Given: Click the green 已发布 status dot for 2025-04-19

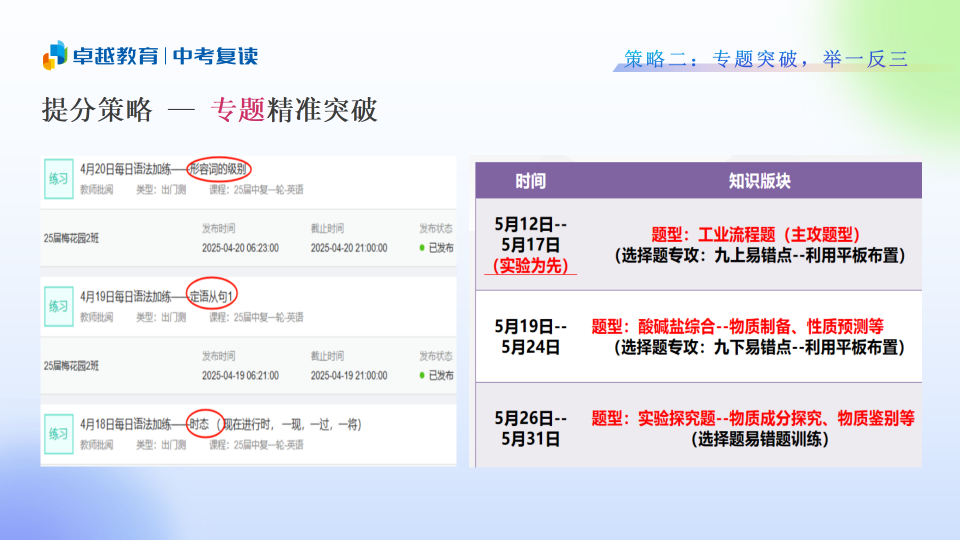Looking at the screenshot, I should pyautogui.click(x=422, y=375).
